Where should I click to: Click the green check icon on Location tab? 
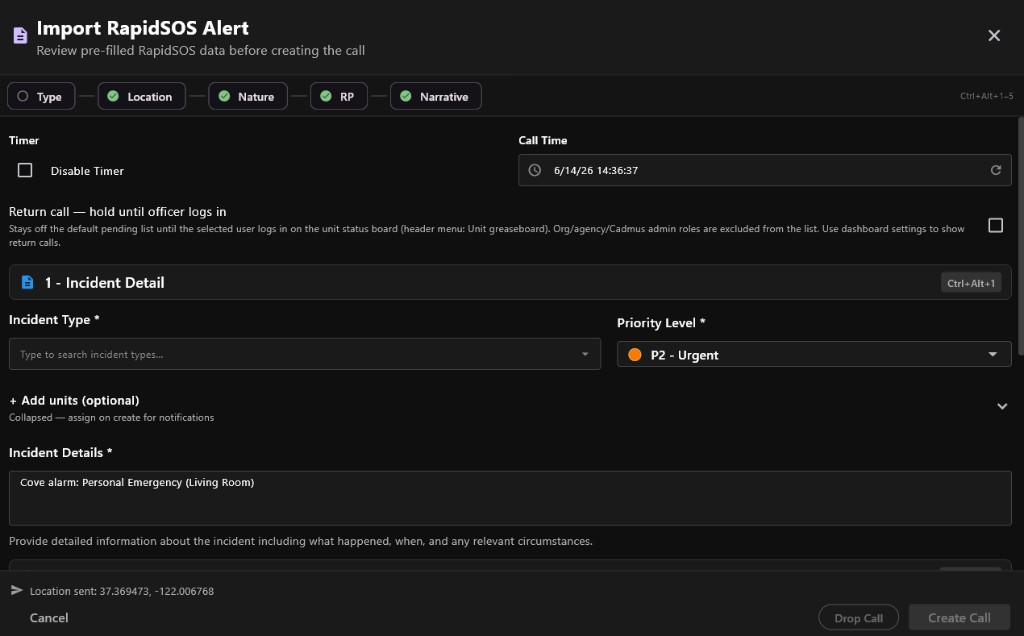113,96
